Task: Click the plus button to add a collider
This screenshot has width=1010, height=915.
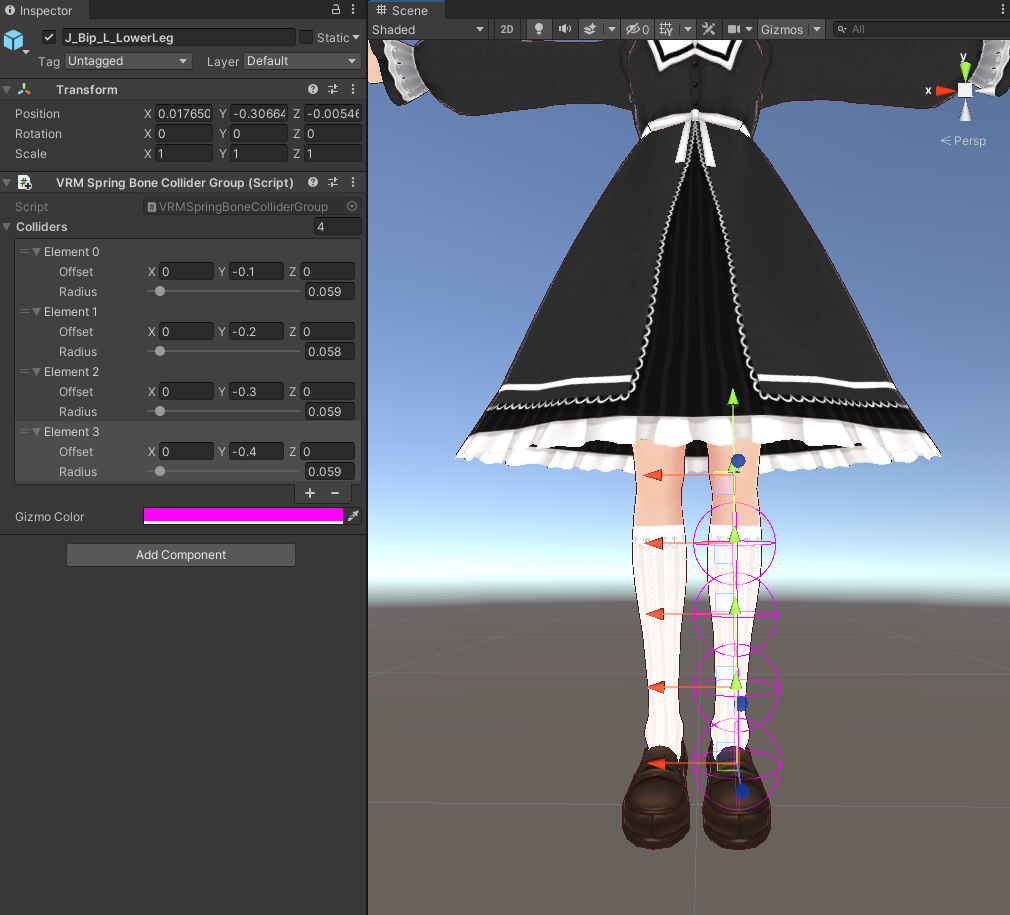Action: pyautogui.click(x=310, y=493)
